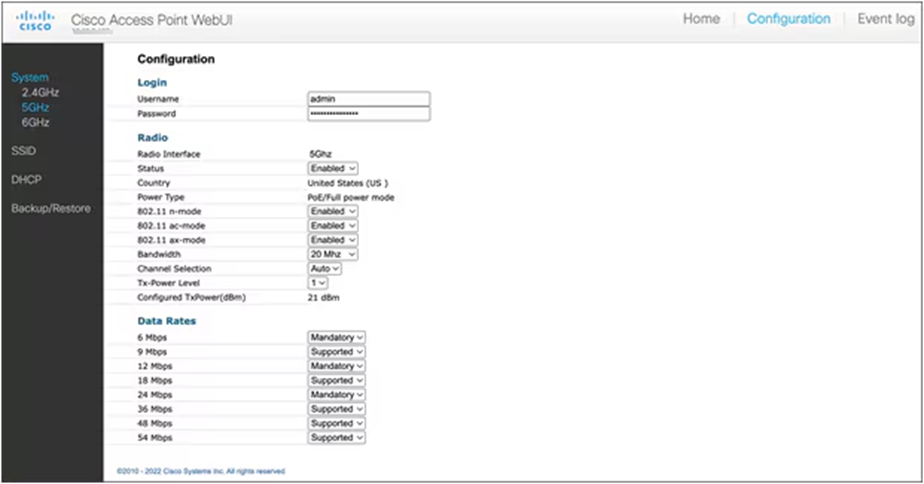Open the Configuration tab
The image size is (924, 484).
tap(788, 19)
